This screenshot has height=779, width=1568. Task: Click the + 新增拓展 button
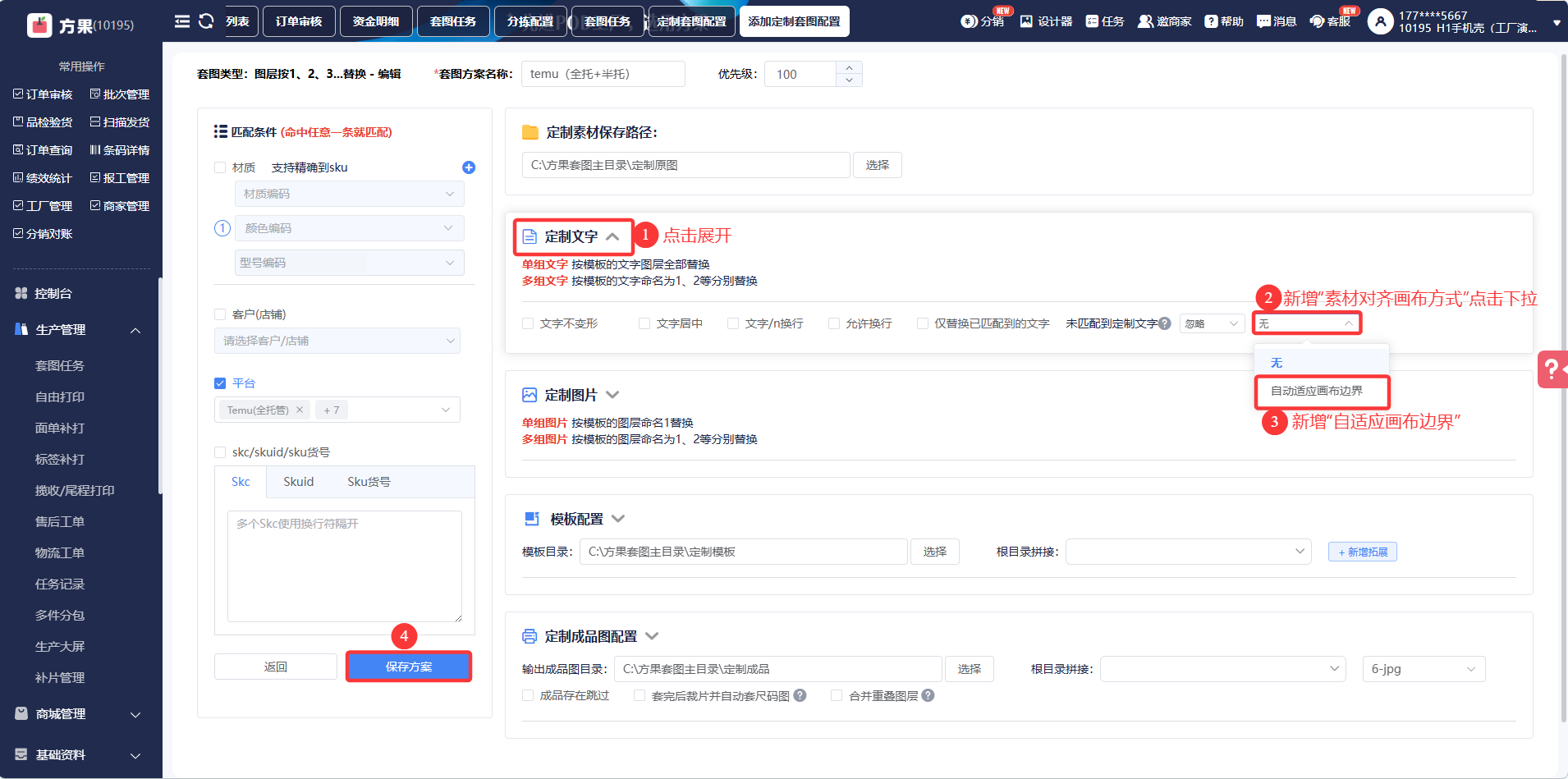click(x=1363, y=552)
